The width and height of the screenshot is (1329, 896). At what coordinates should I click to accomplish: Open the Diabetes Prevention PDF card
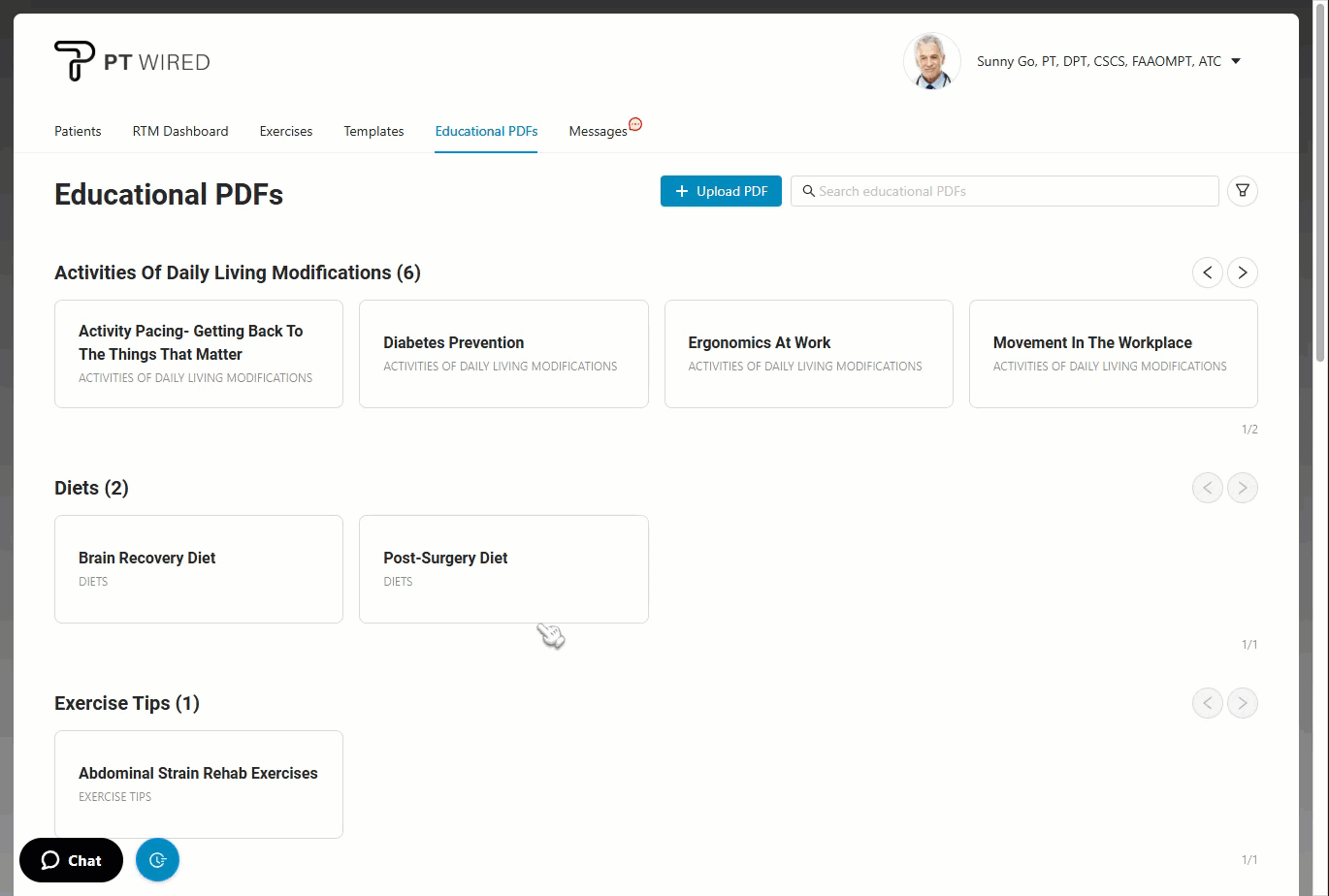click(503, 354)
